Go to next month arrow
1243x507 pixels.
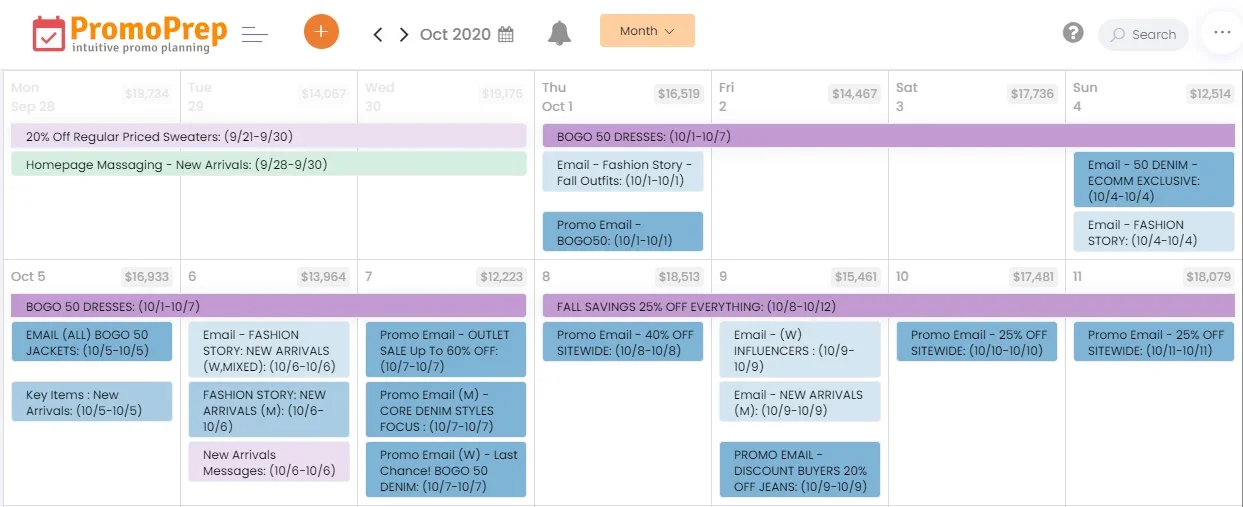pyautogui.click(x=404, y=35)
